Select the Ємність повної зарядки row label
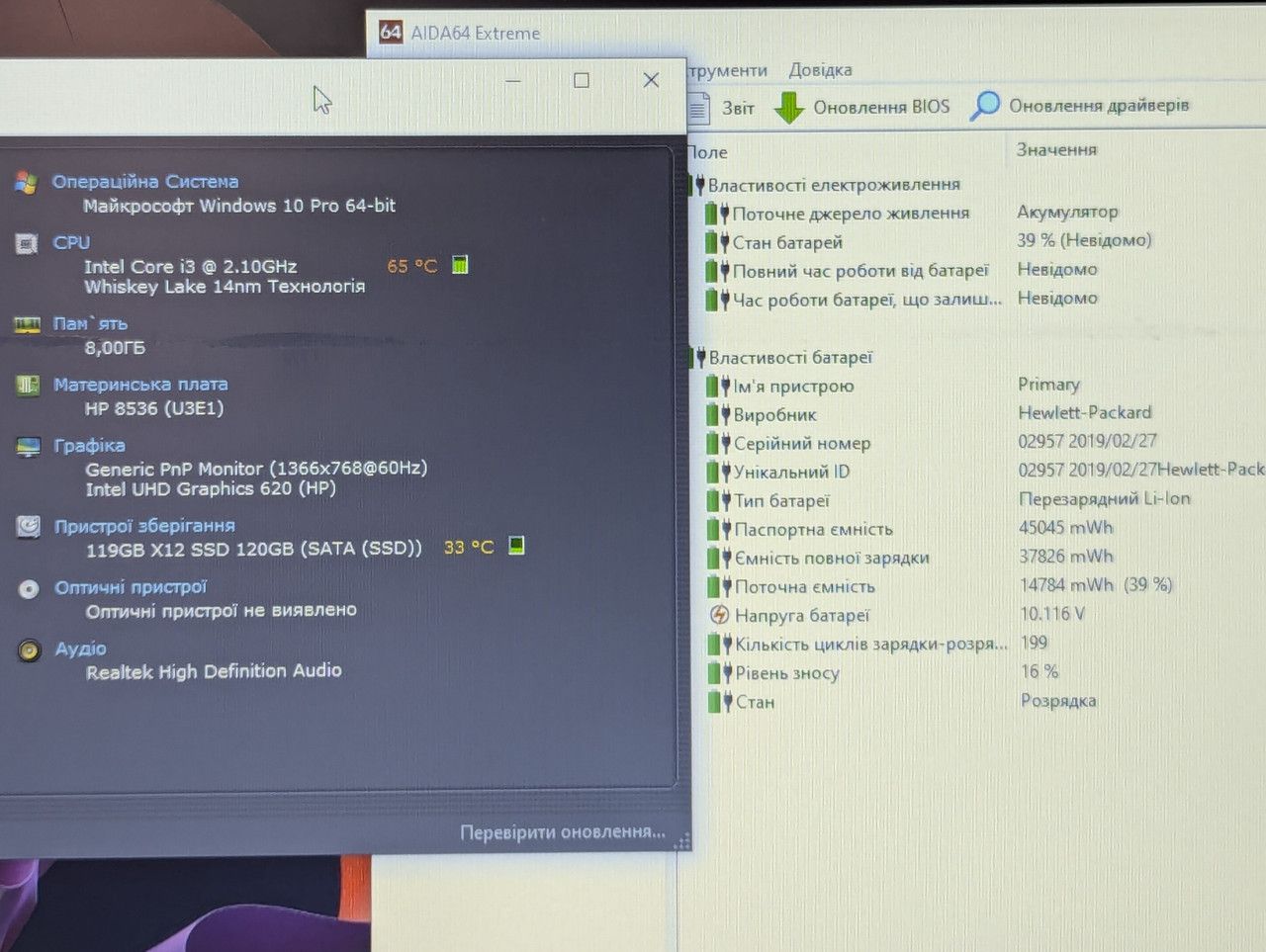Viewport: 1266px width, 952px height. click(832, 558)
